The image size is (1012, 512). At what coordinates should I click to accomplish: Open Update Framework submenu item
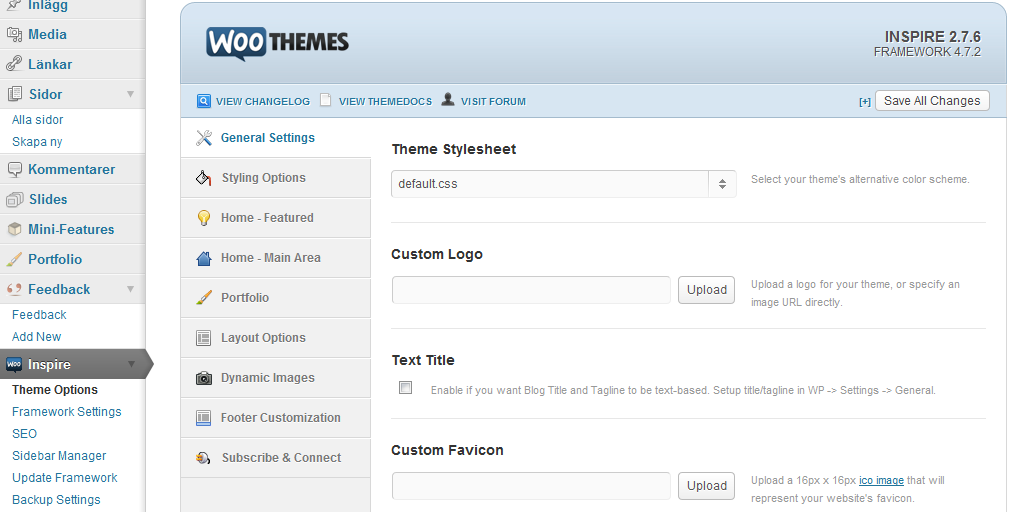pyautogui.click(x=65, y=477)
